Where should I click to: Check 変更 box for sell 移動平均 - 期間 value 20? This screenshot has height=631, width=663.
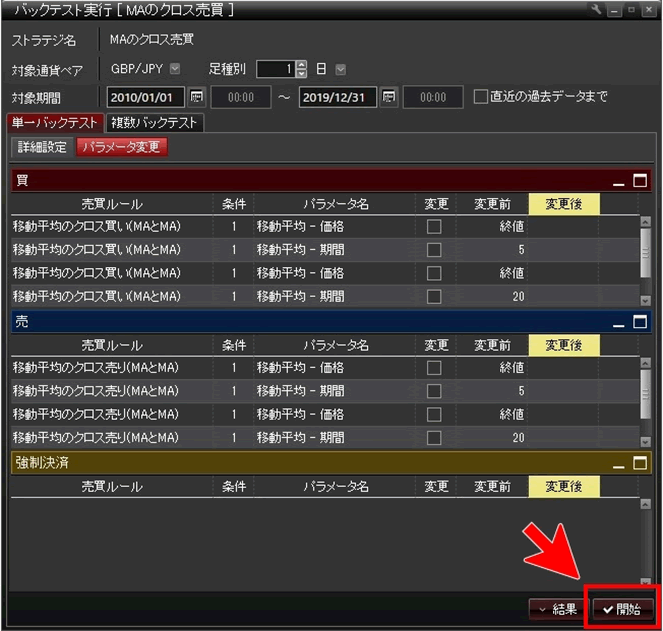(x=434, y=437)
